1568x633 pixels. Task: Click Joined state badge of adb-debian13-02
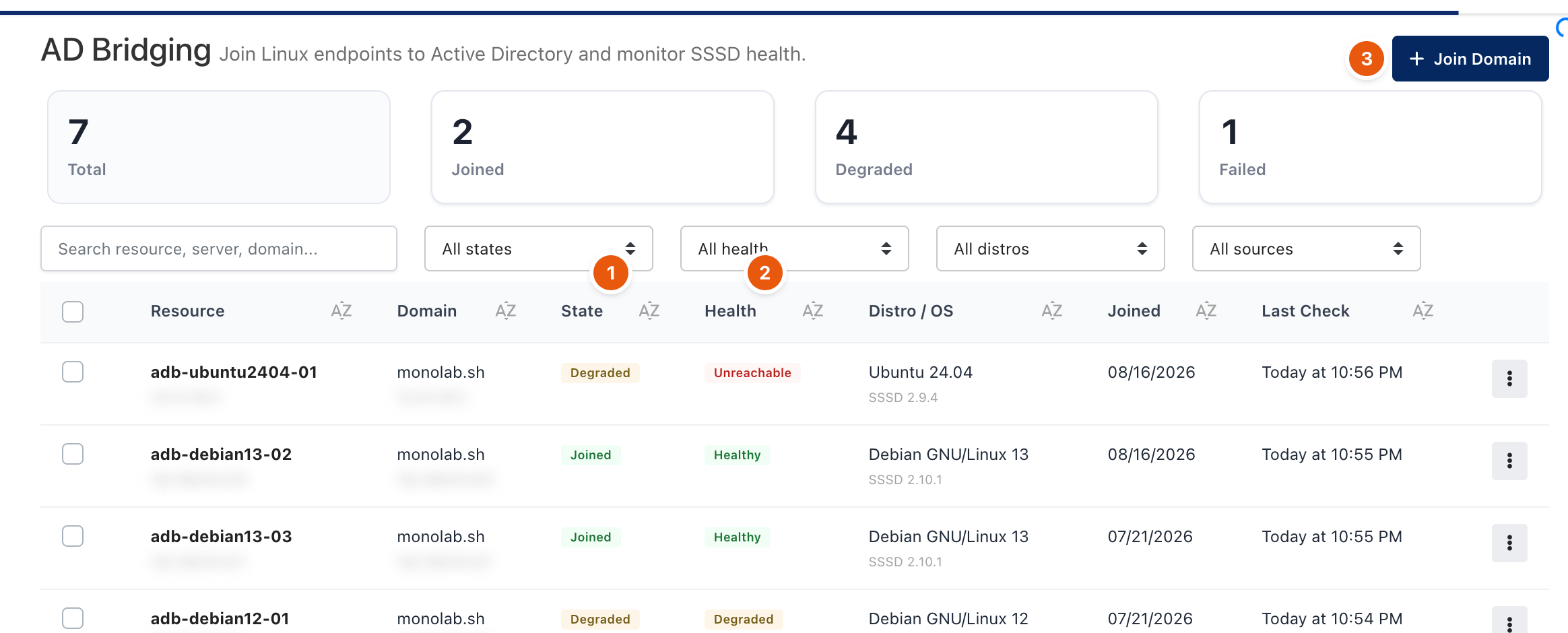(x=591, y=455)
